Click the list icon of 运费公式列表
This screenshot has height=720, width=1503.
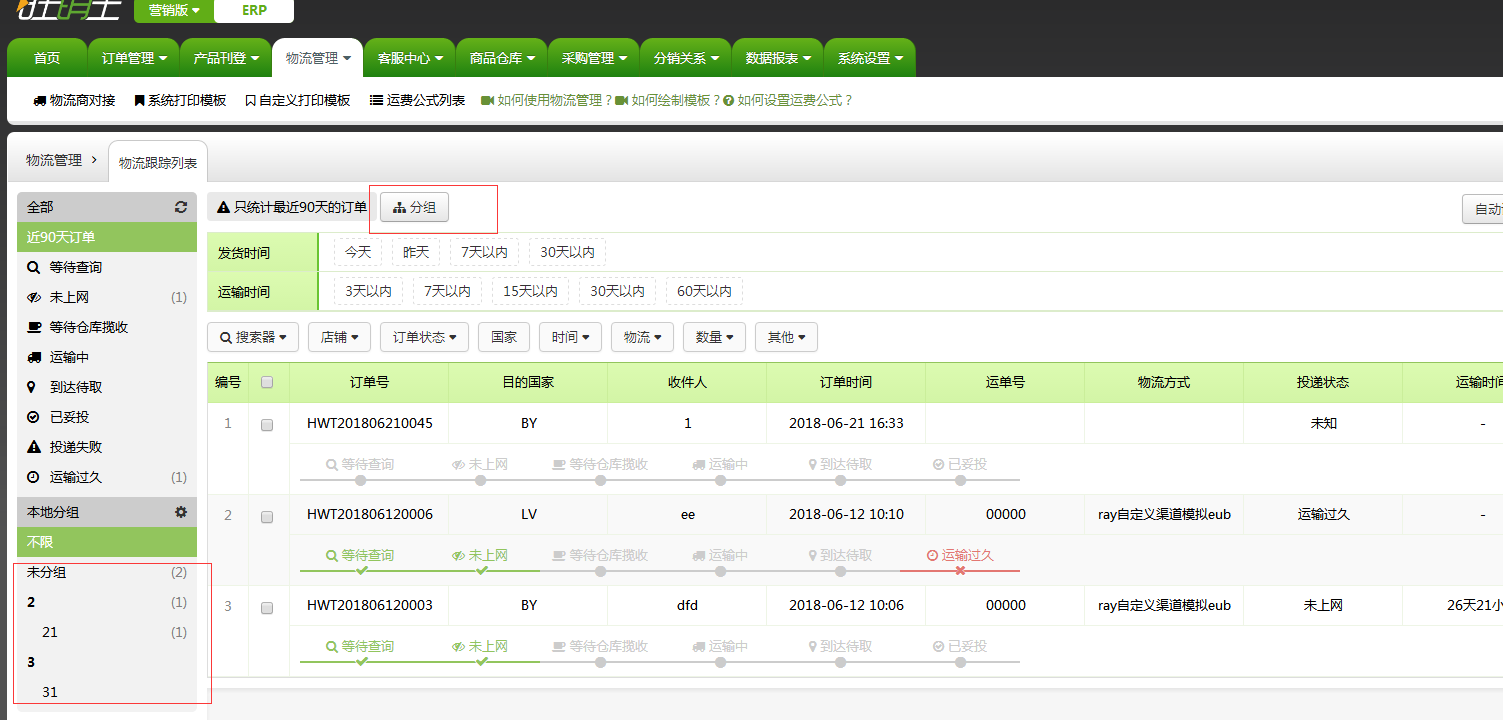376,101
